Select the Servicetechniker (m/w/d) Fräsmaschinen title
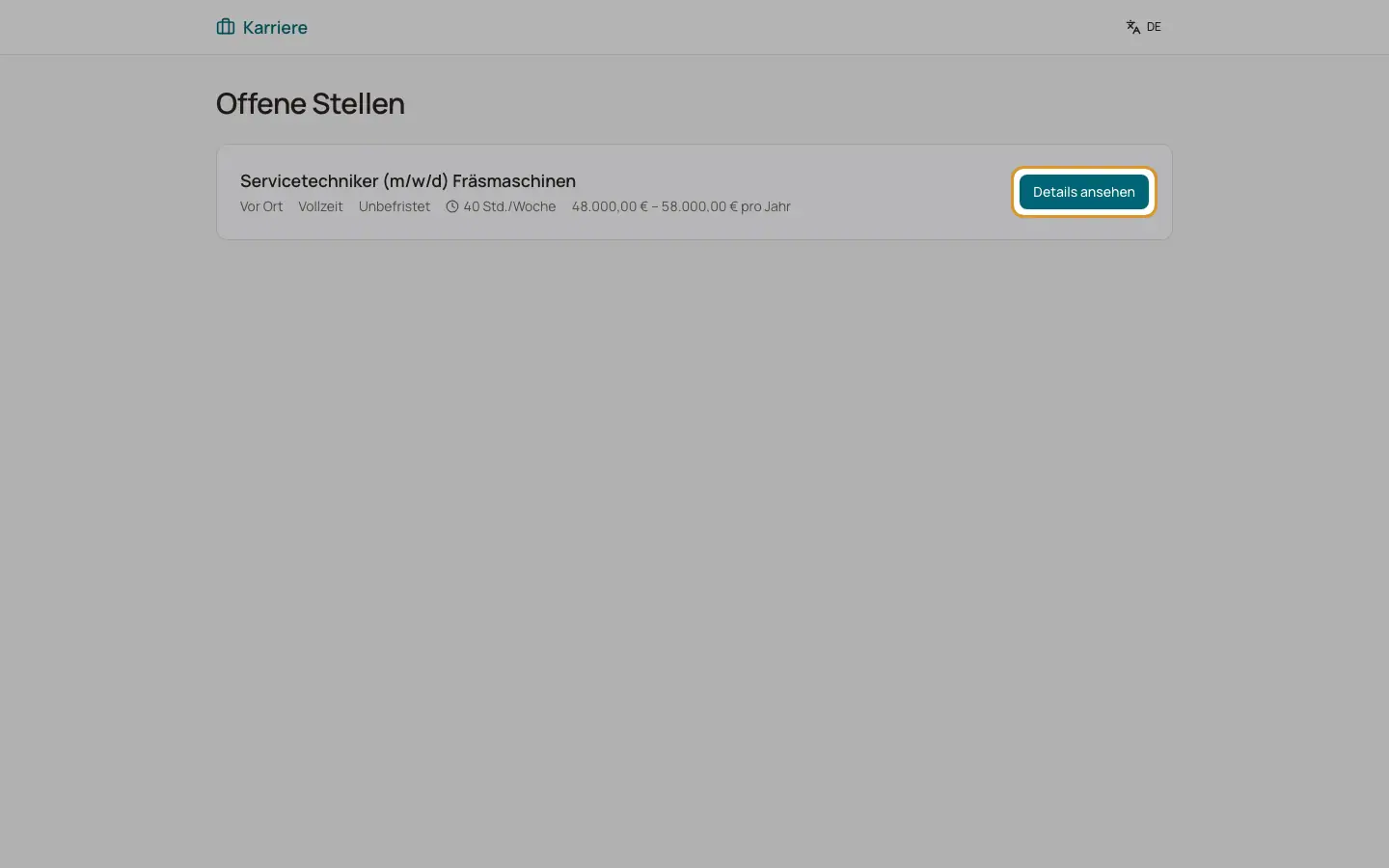Image resolution: width=1389 pixels, height=868 pixels. (408, 180)
